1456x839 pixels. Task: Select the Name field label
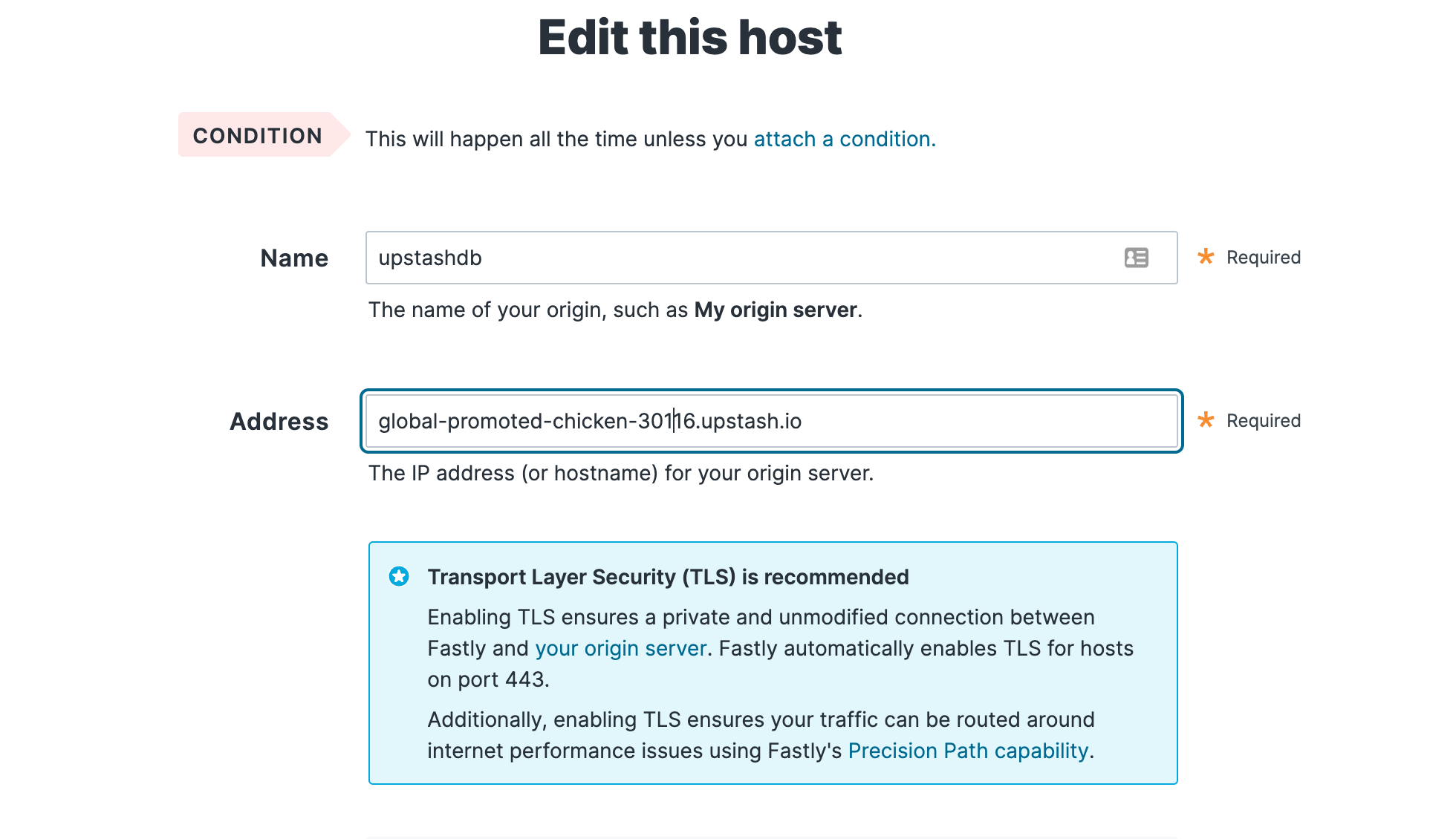294,258
